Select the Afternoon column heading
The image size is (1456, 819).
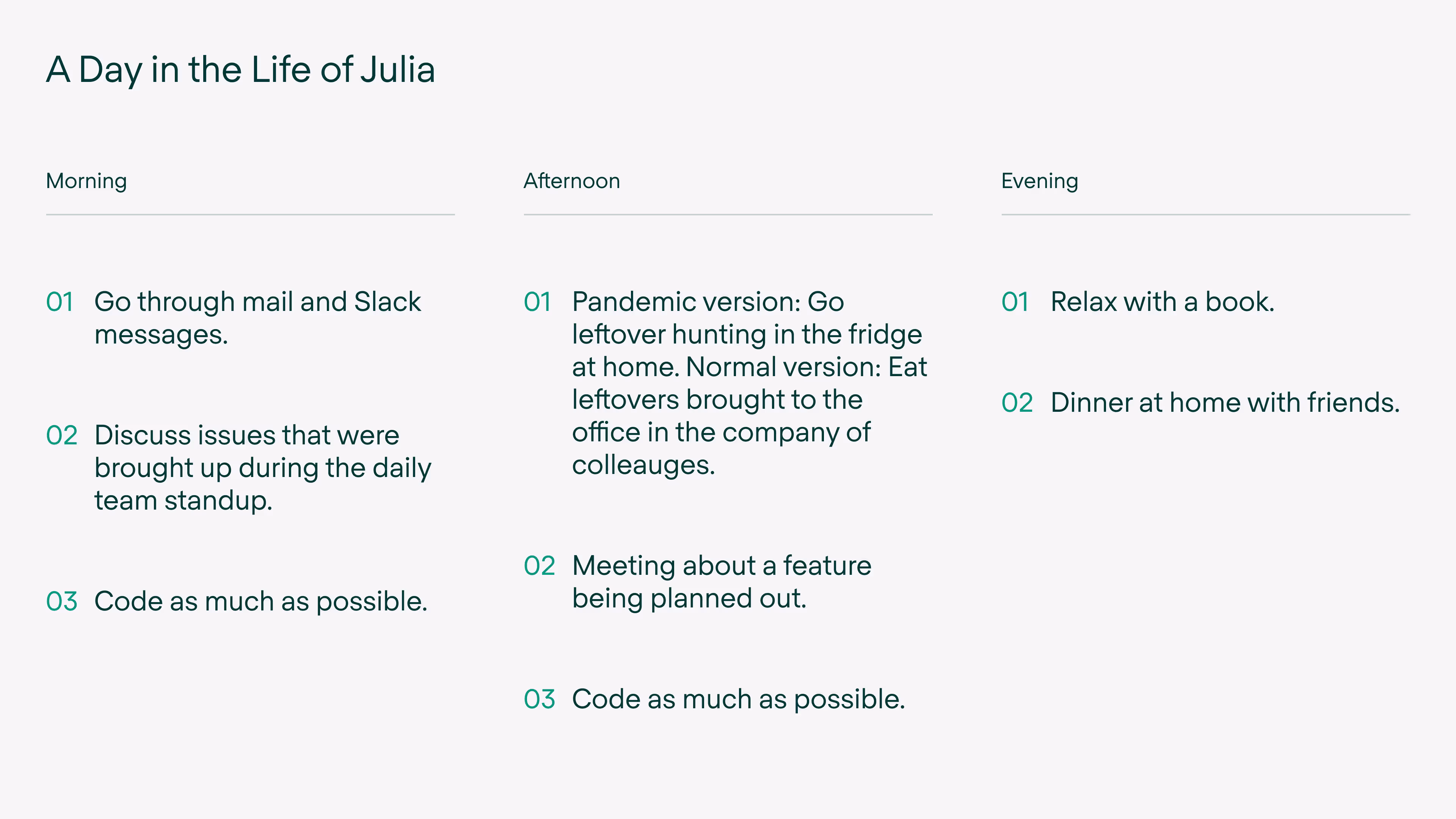tap(571, 181)
